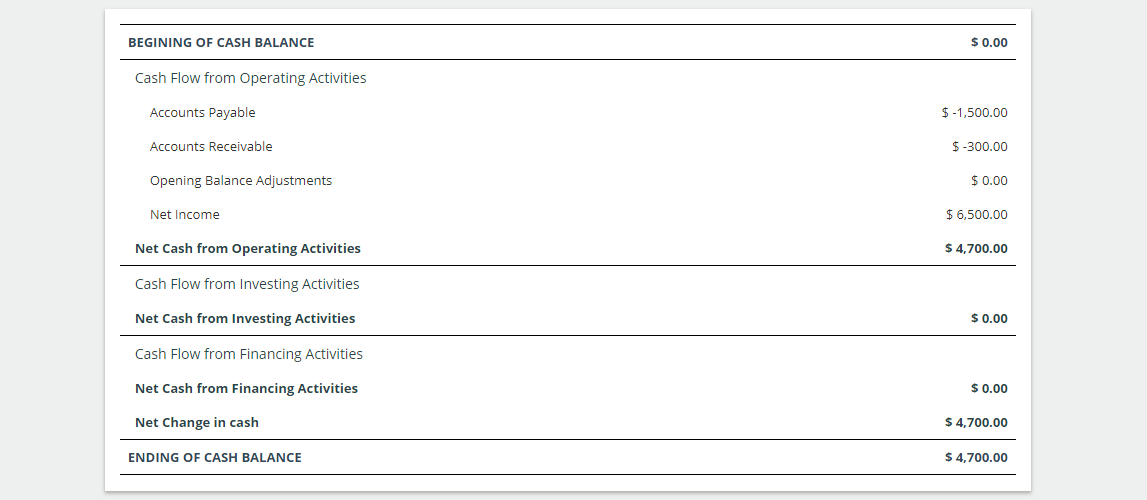Select the Opening Balance Adjustments row

point(568,181)
